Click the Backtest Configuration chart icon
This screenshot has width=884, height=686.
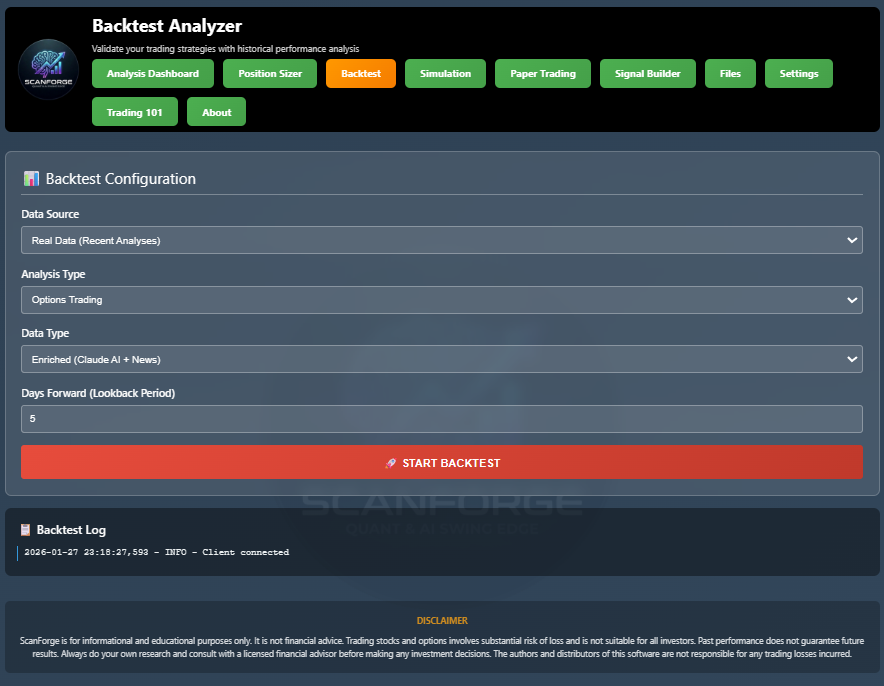pos(31,179)
